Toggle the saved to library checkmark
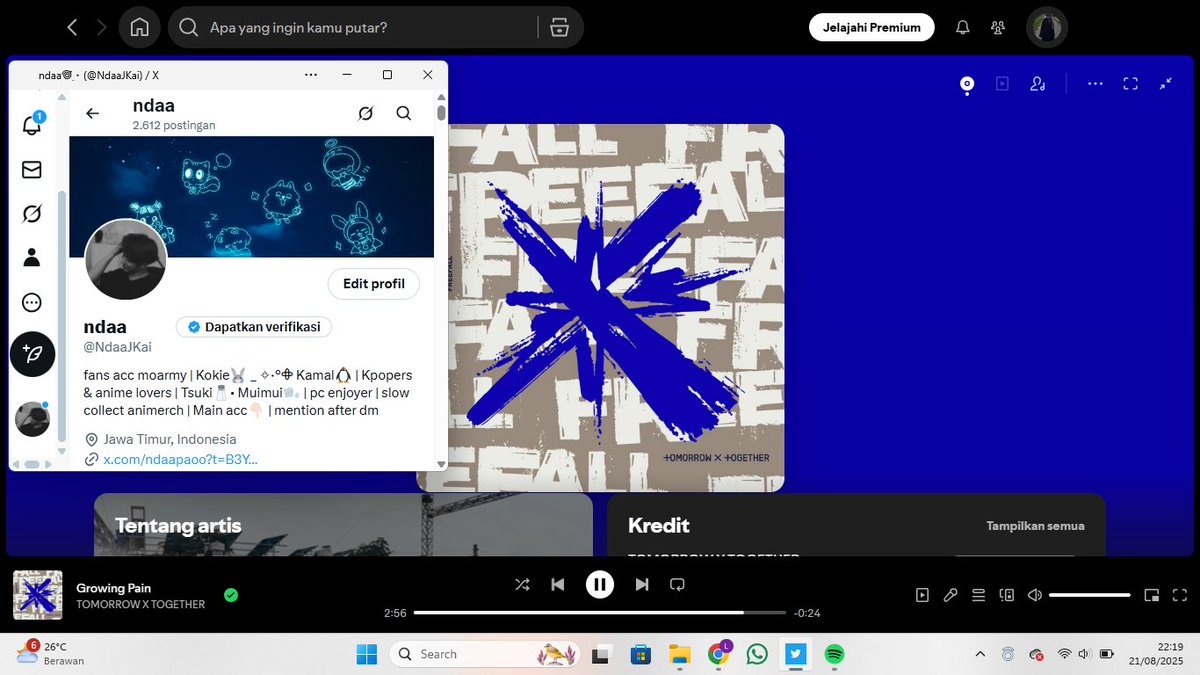 coord(231,595)
